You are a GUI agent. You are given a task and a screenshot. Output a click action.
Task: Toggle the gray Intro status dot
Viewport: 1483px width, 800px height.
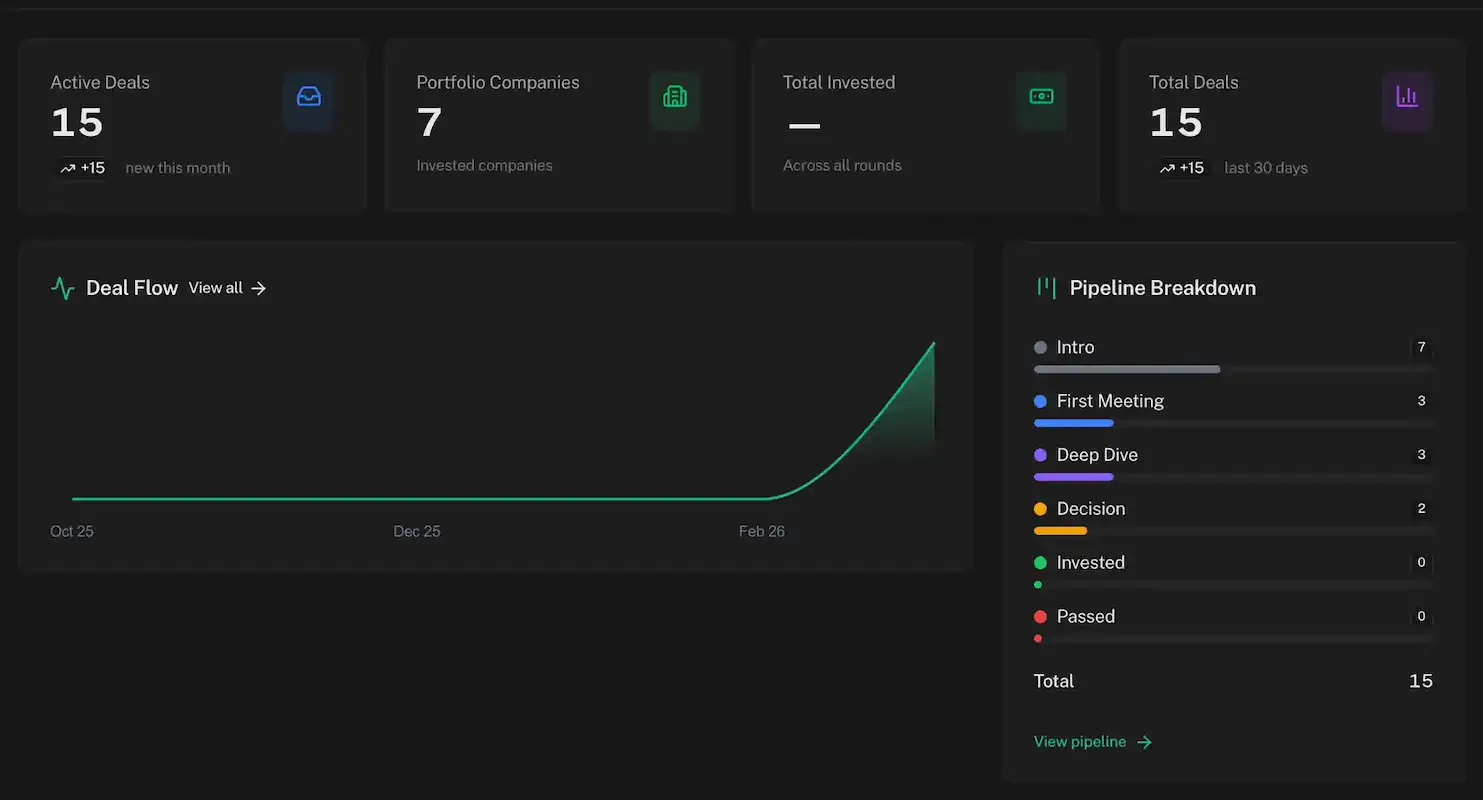1040,347
